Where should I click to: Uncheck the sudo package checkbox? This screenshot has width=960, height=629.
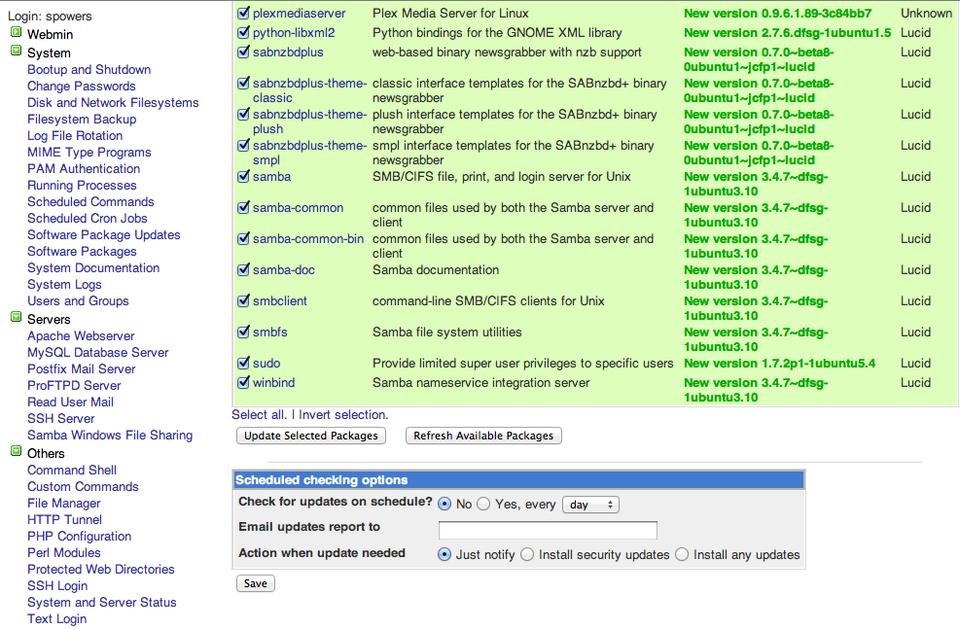(x=243, y=363)
